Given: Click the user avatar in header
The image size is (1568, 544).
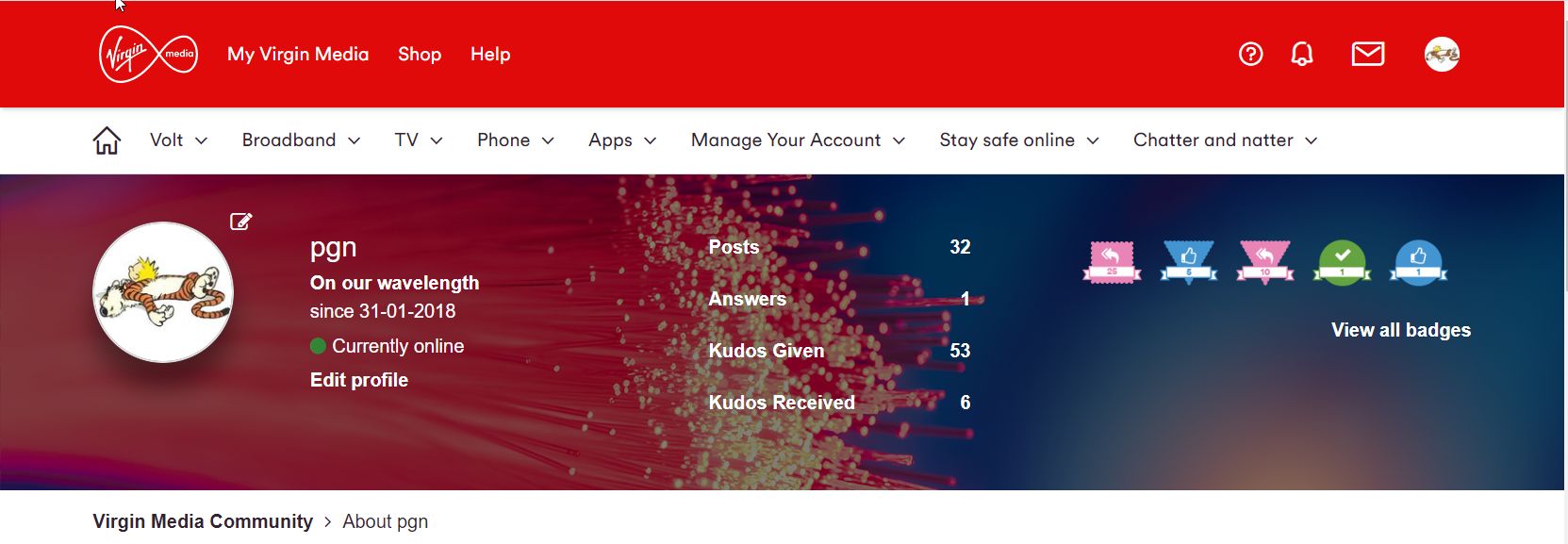Looking at the screenshot, I should 1442,55.
